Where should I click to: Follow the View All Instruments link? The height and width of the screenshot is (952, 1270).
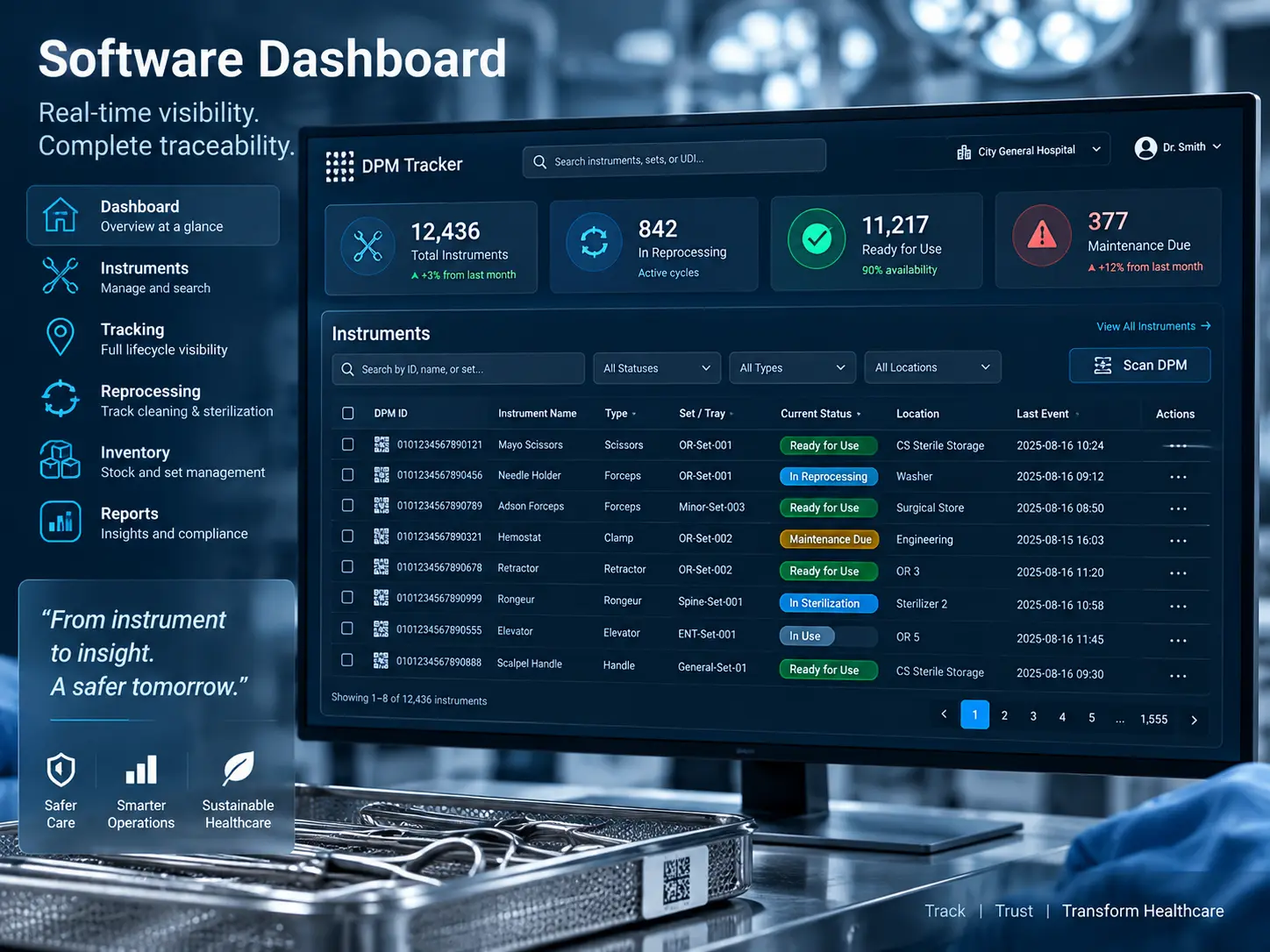point(1153,326)
